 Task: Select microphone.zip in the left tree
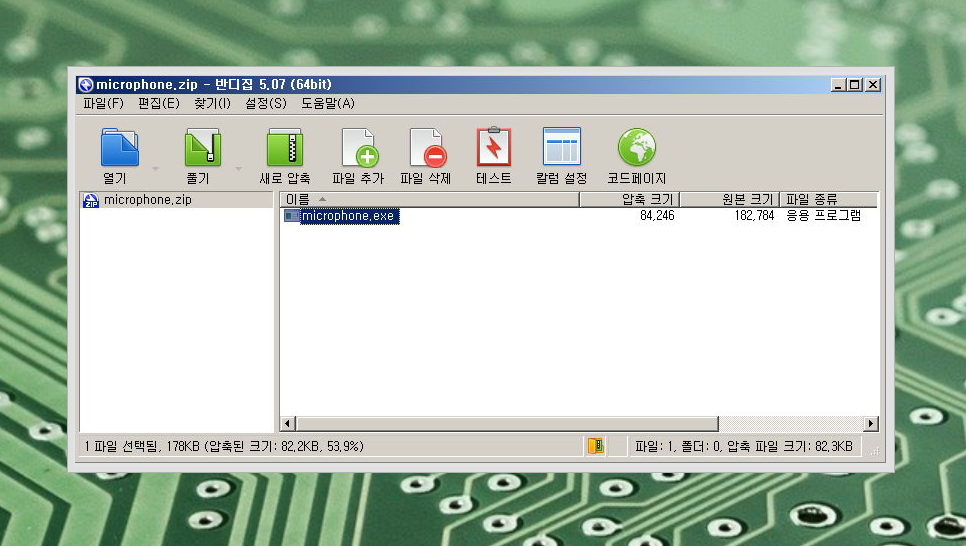tap(147, 200)
